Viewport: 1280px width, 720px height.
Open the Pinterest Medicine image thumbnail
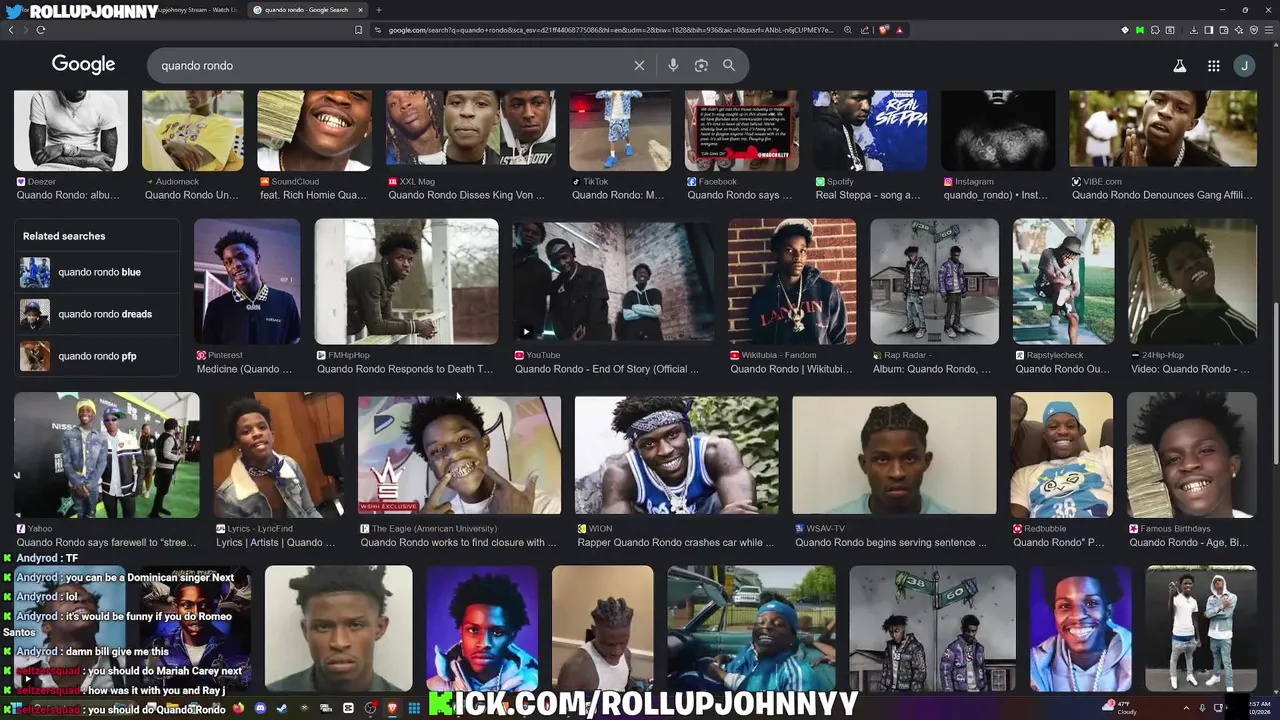point(247,282)
